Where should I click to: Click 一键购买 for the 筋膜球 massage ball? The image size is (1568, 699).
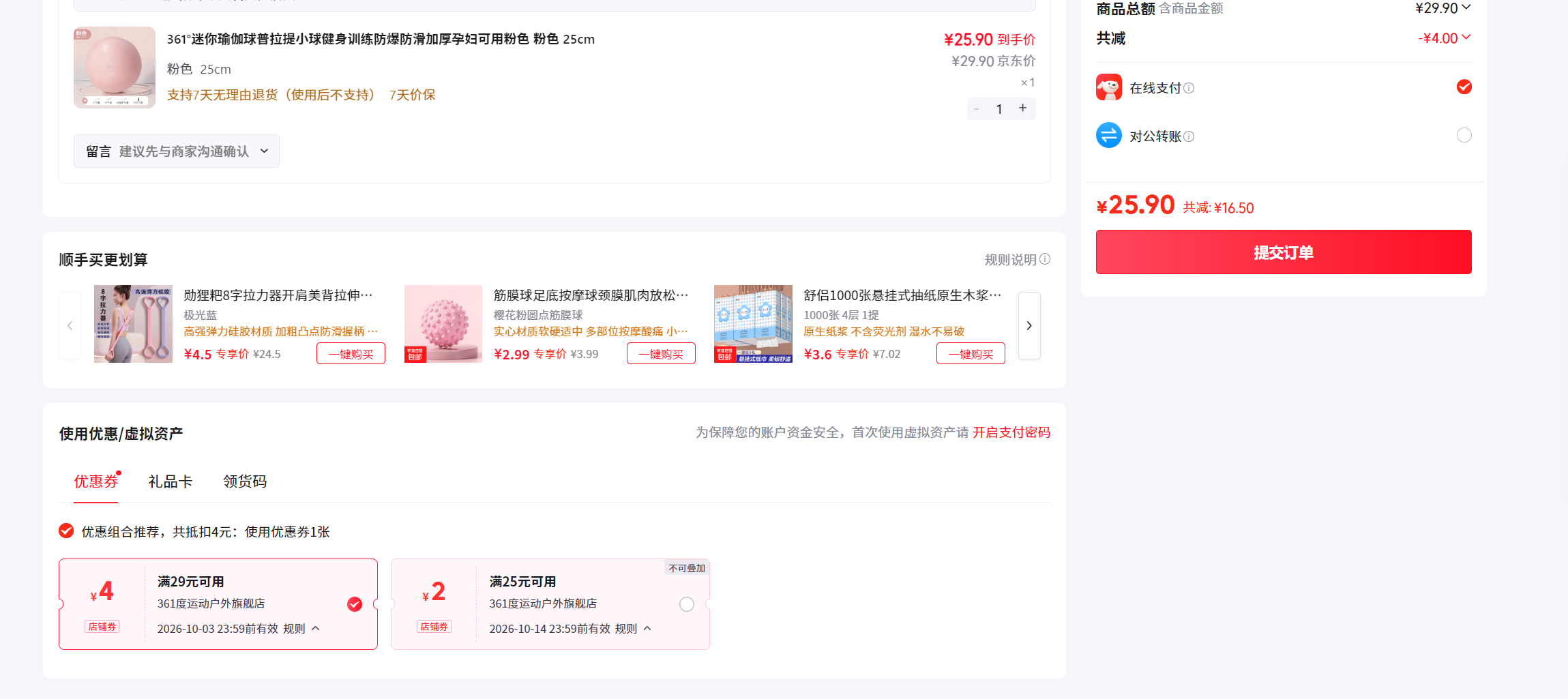[x=661, y=353]
